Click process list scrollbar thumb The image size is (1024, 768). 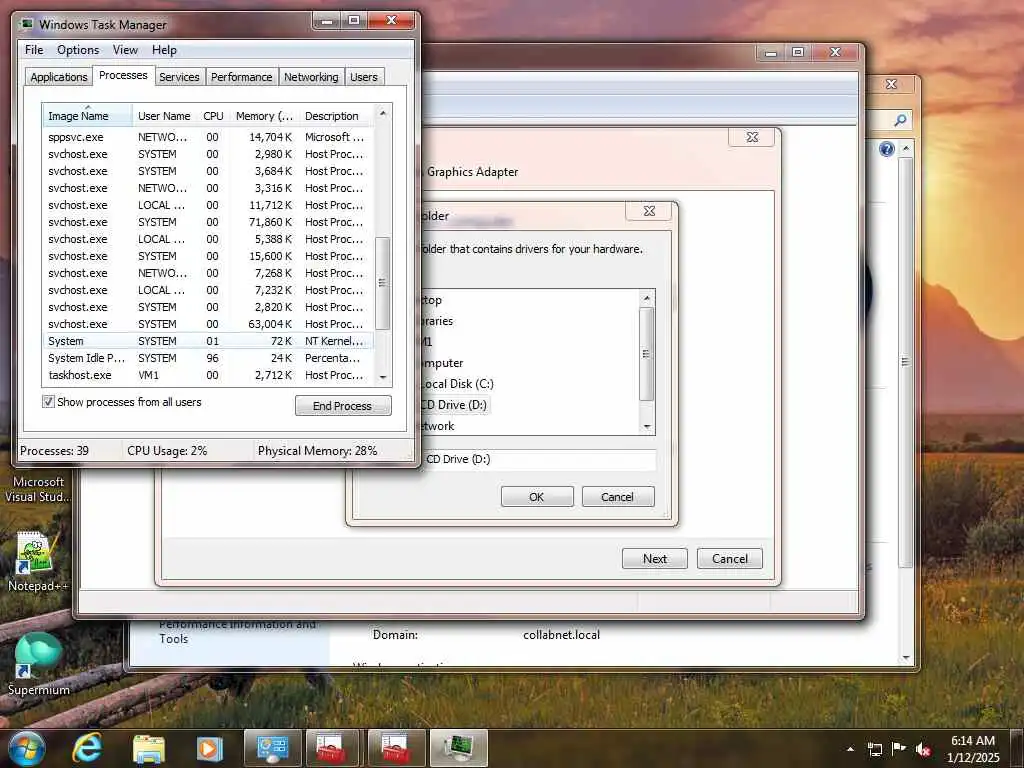click(383, 283)
